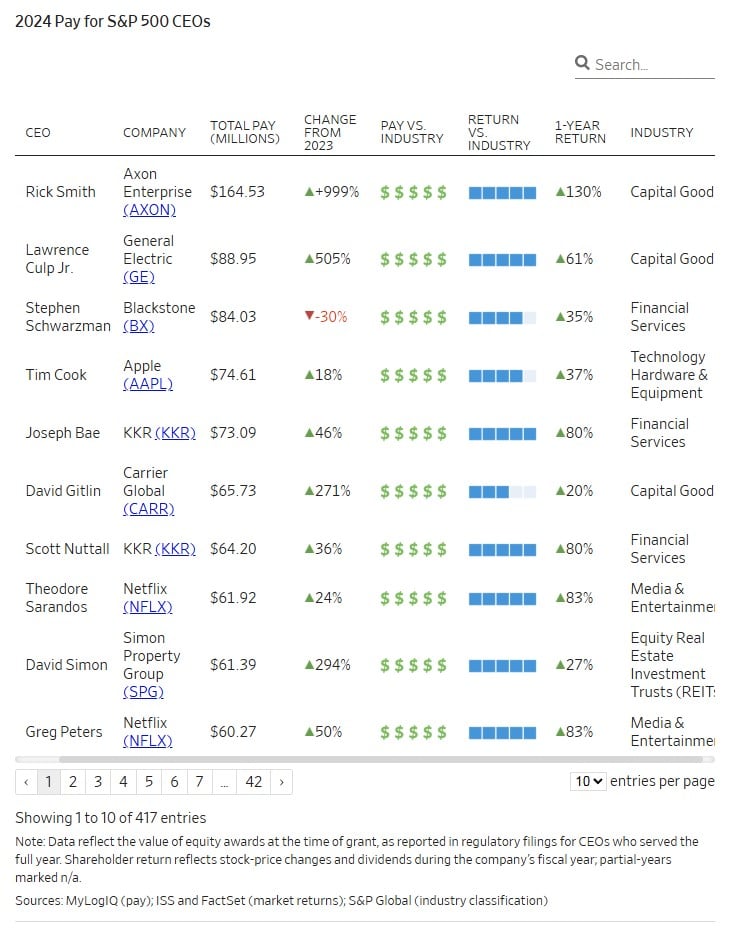Click the Greg Peters name cell
Viewport: 730px width, 931px height.
(64, 732)
